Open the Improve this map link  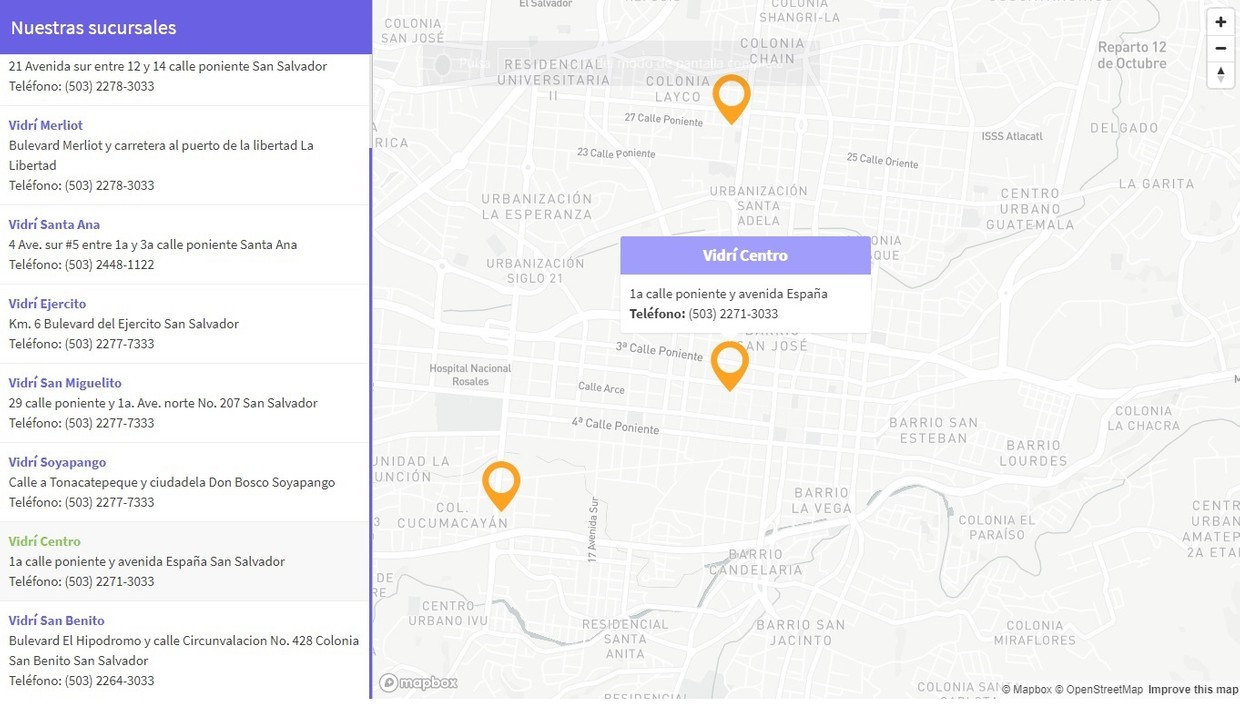[x=1193, y=689]
